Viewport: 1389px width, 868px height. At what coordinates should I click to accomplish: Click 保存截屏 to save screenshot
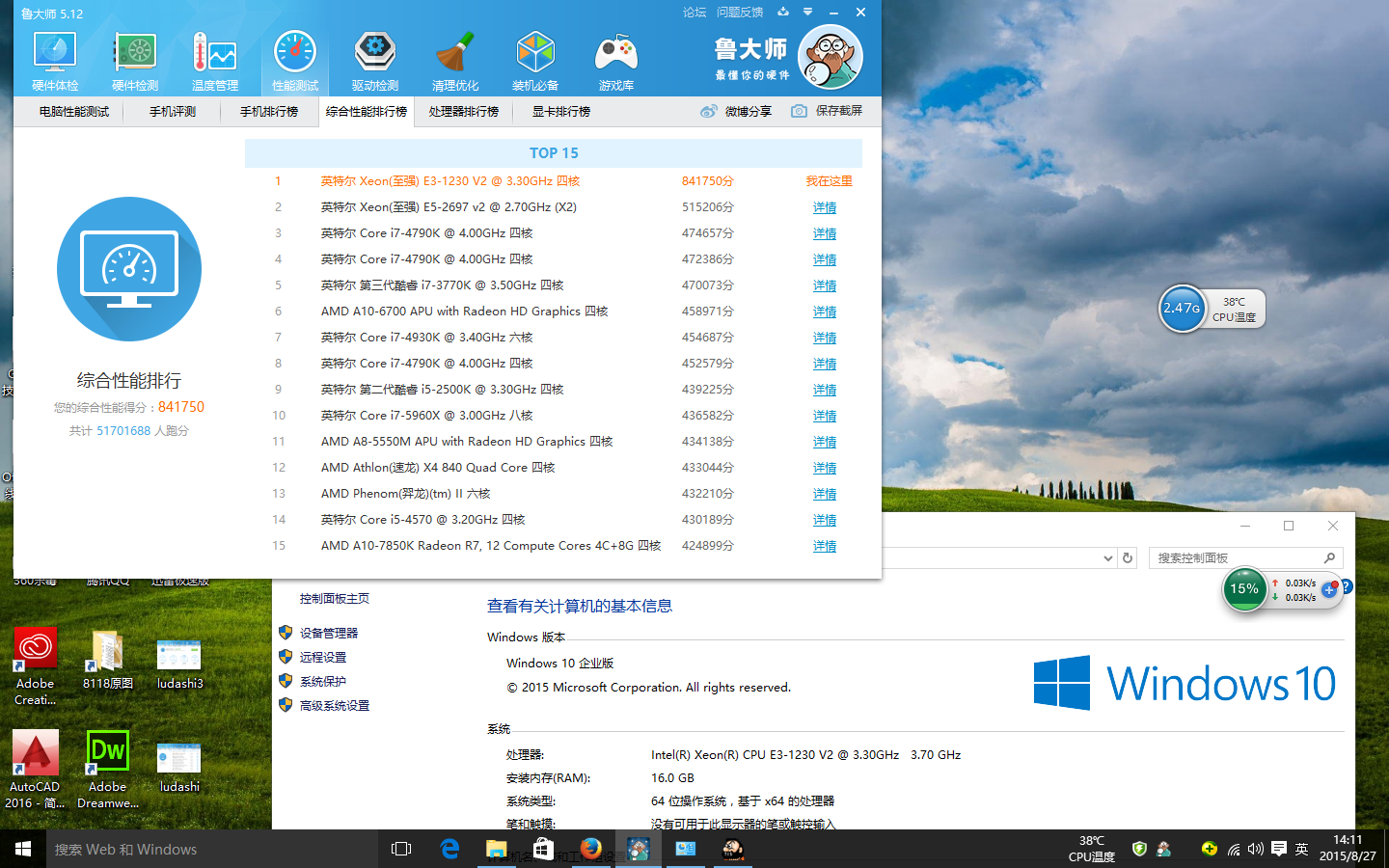(x=828, y=111)
